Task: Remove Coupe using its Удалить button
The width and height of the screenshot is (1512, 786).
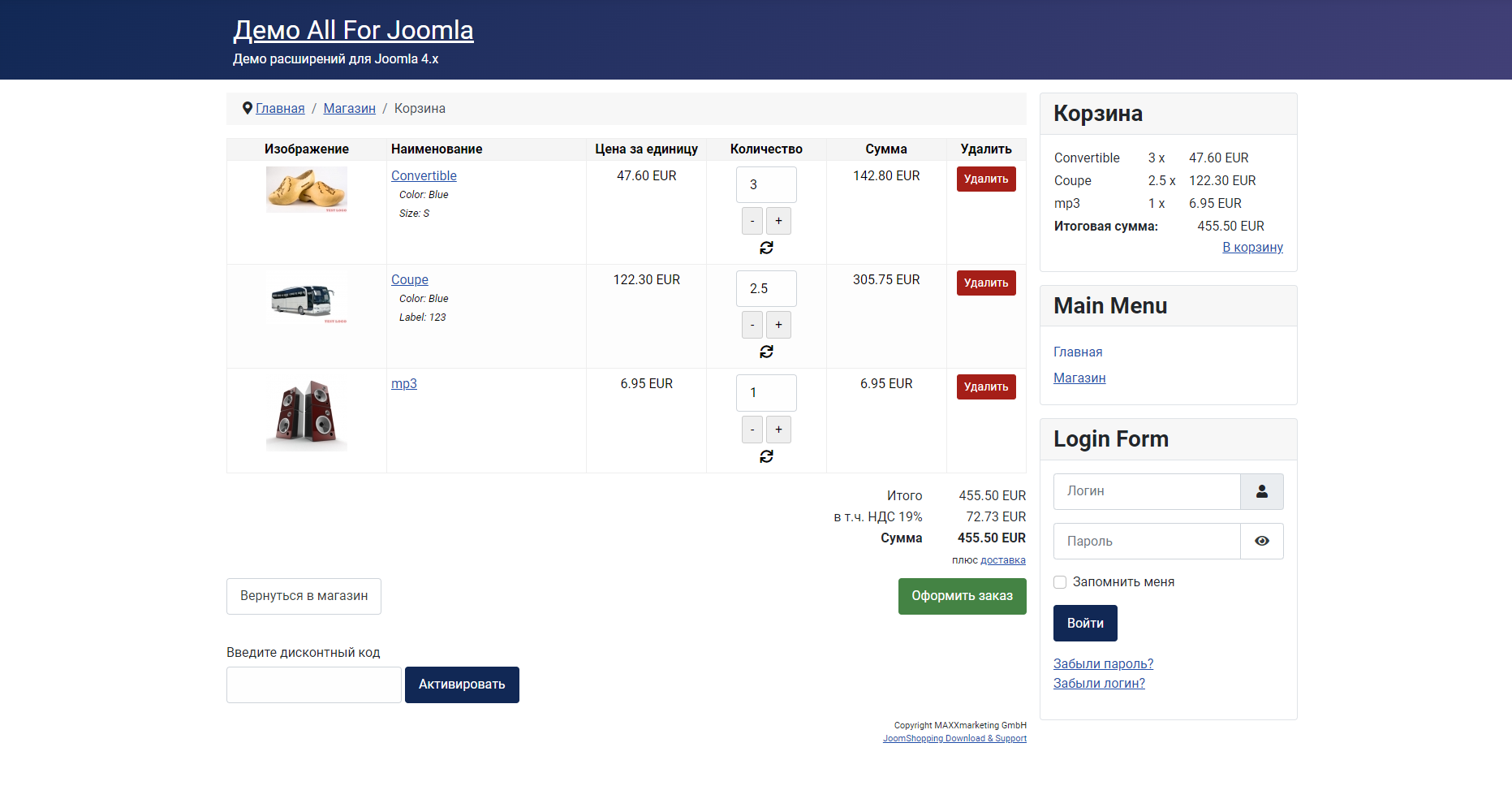Action: [x=986, y=283]
